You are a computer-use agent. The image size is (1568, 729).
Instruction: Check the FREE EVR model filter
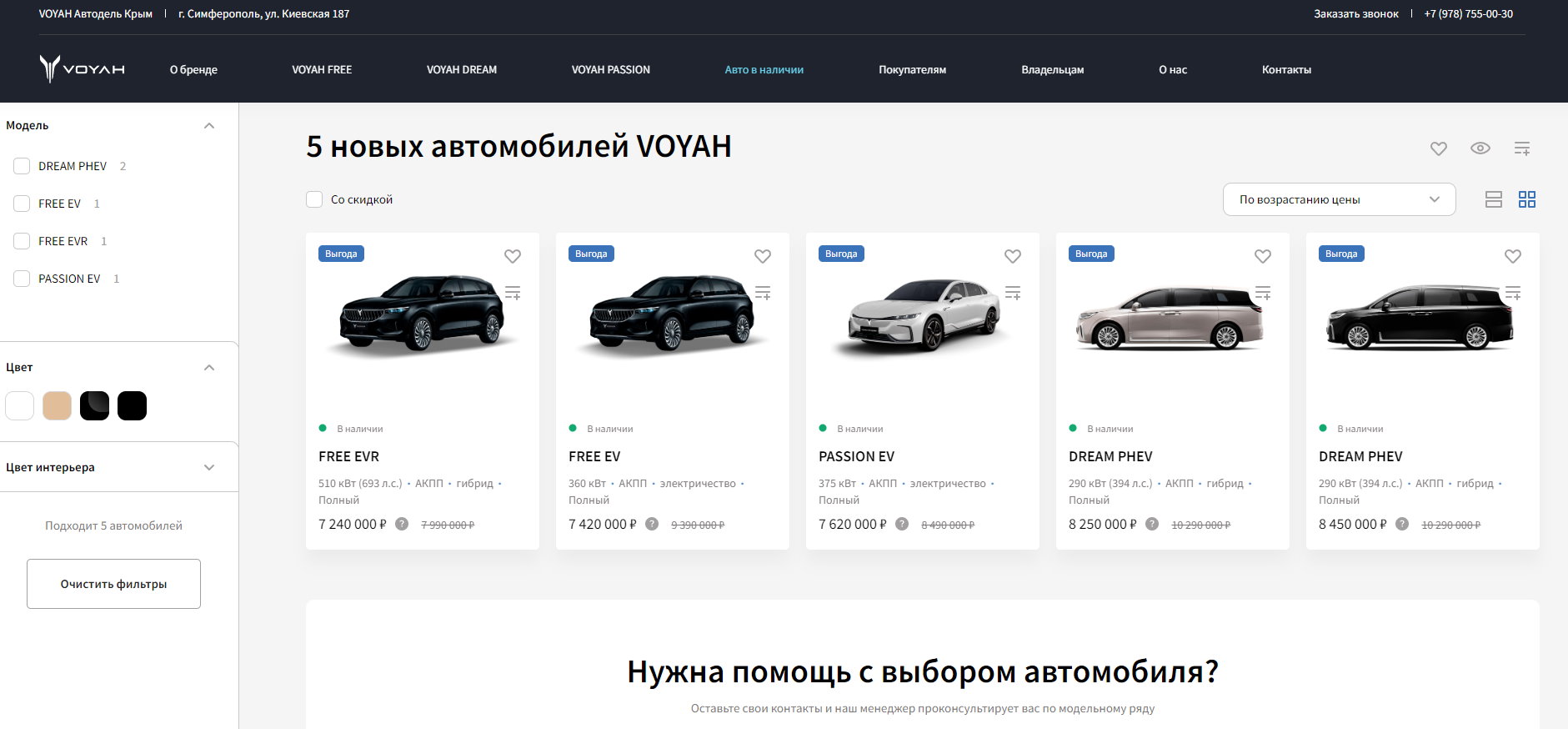22,241
